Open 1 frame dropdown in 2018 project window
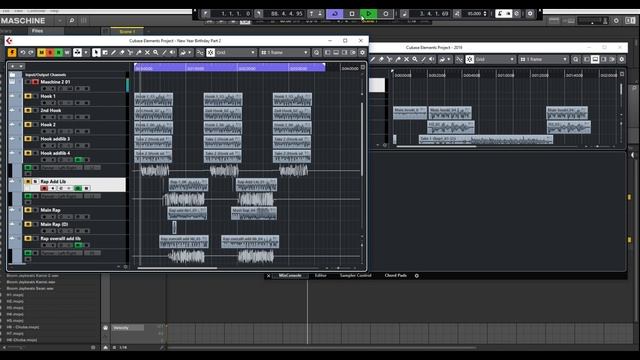 (544, 60)
